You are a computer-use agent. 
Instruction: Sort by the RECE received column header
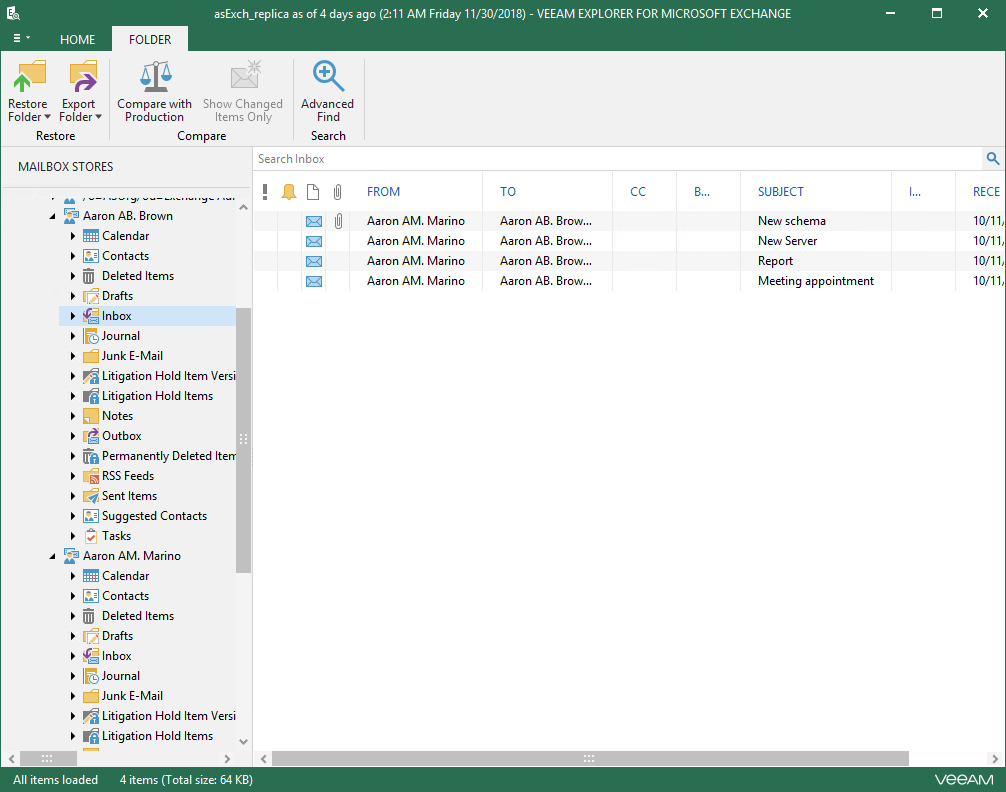coord(986,191)
